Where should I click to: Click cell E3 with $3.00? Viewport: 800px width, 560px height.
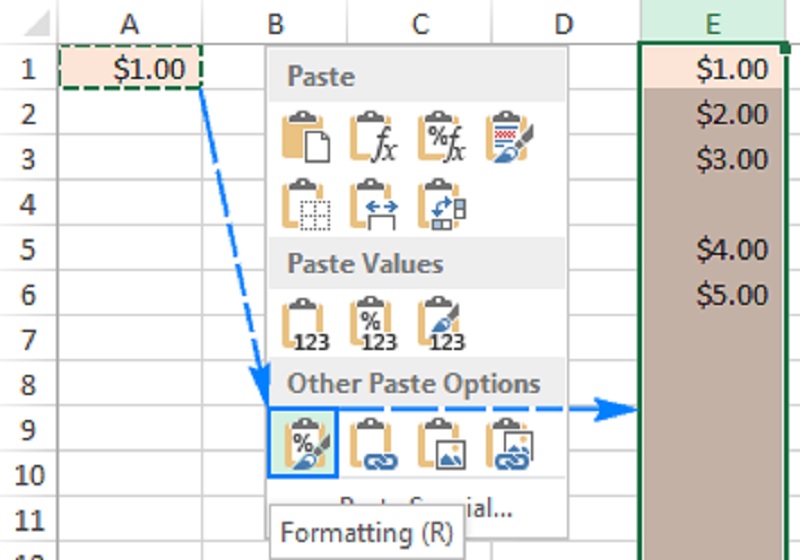click(713, 158)
